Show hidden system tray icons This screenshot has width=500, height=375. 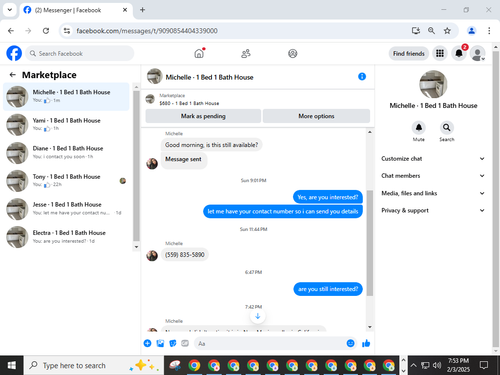coord(413,365)
